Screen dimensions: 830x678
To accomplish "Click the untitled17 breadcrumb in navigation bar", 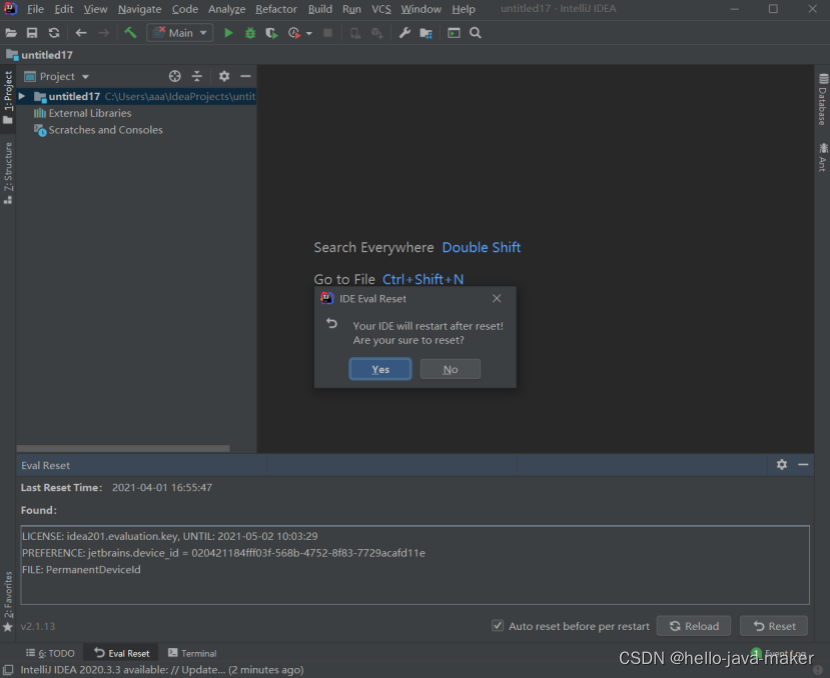I will [x=40, y=55].
